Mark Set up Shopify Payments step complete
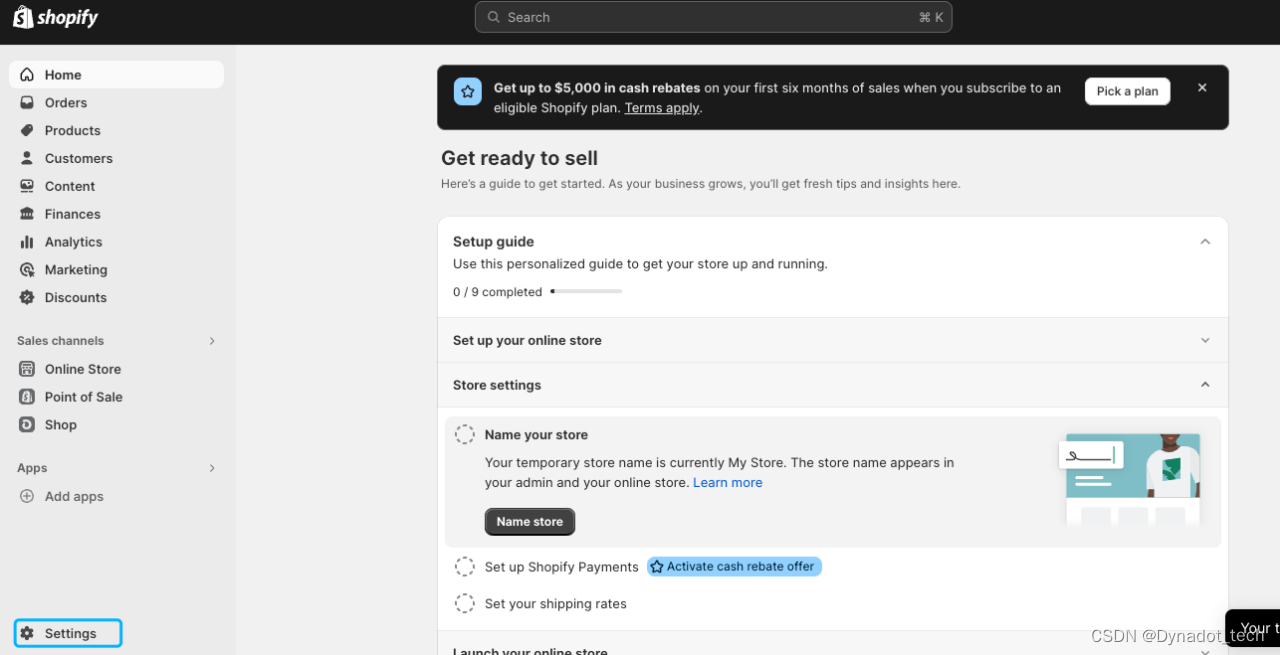Image resolution: width=1280 pixels, height=655 pixels. click(x=465, y=567)
